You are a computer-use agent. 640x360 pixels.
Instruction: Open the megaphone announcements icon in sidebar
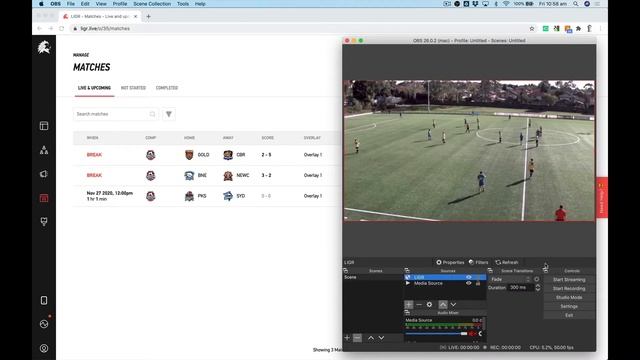(x=44, y=174)
